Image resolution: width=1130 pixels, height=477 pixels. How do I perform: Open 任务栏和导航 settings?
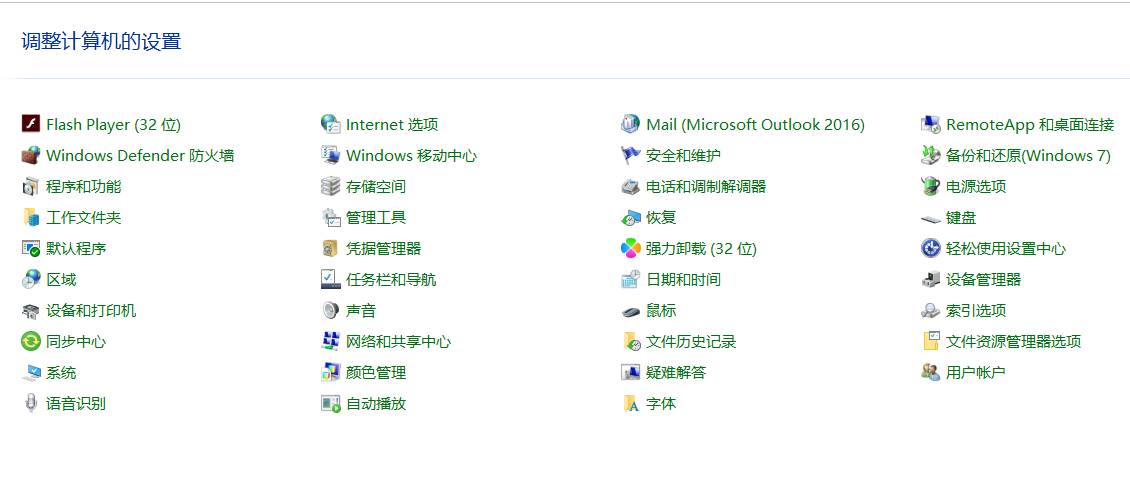pos(391,279)
